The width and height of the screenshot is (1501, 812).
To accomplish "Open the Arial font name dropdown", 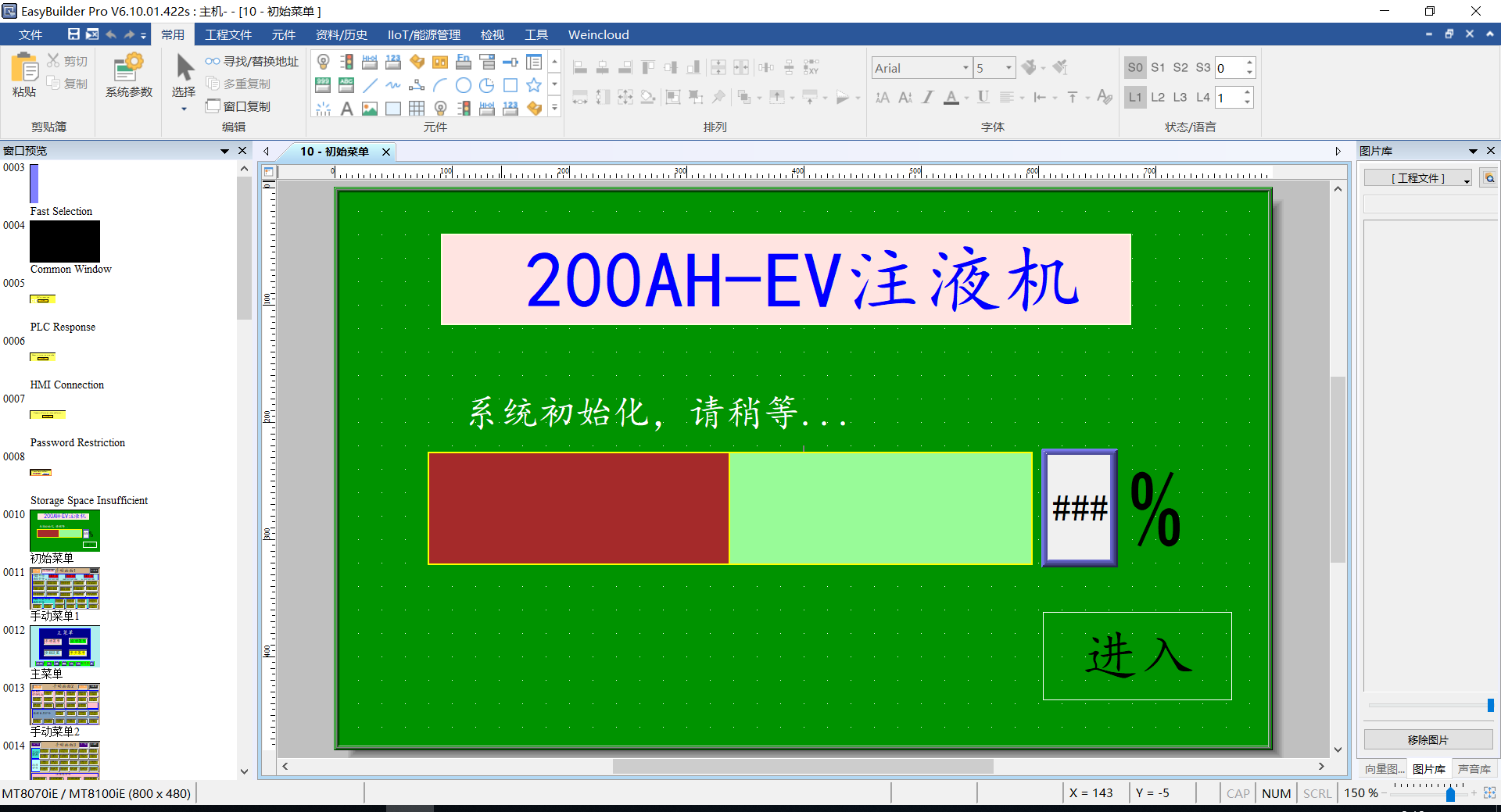I will pyautogui.click(x=965, y=68).
